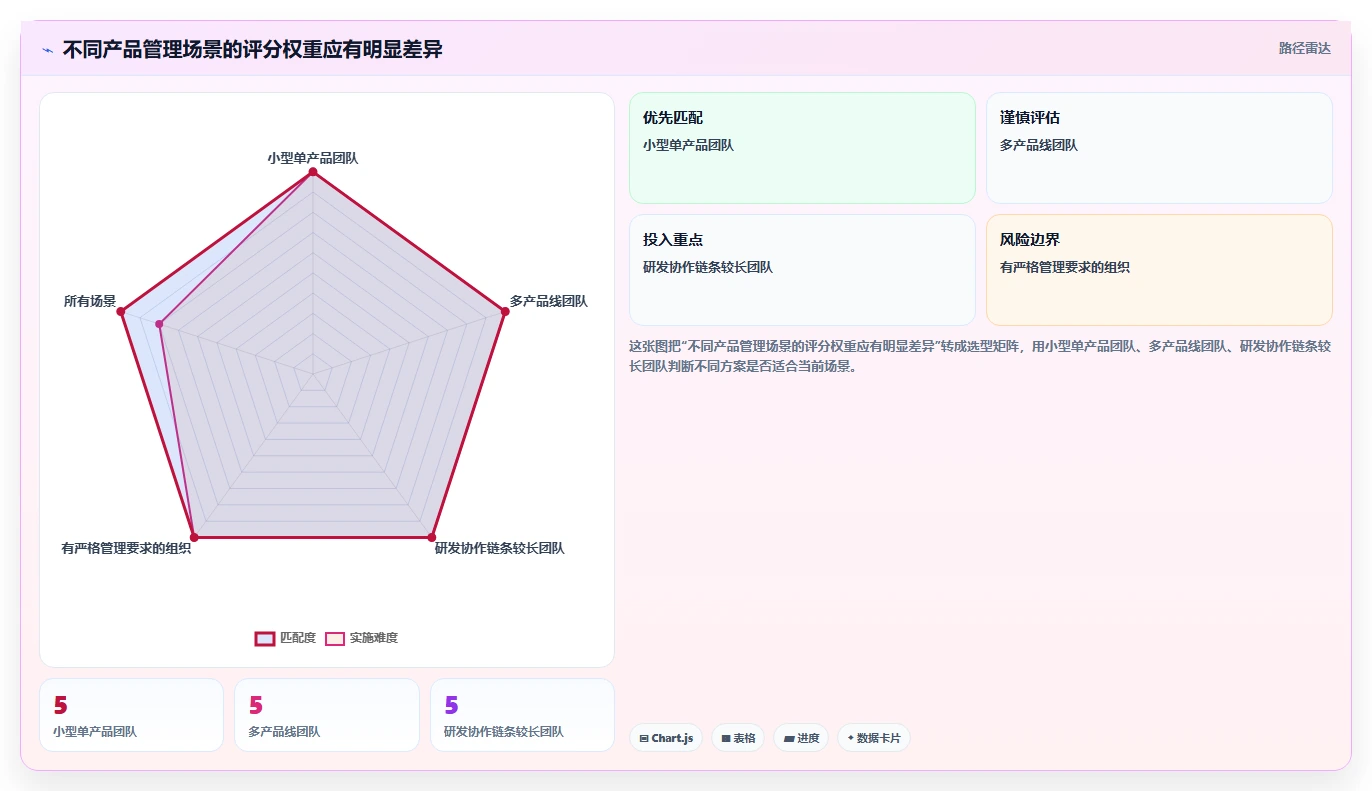Click the radar point at 有严格管理要求的组织 axis
The image size is (1372, 791).
pyautogui.click(x=194, y=538)
